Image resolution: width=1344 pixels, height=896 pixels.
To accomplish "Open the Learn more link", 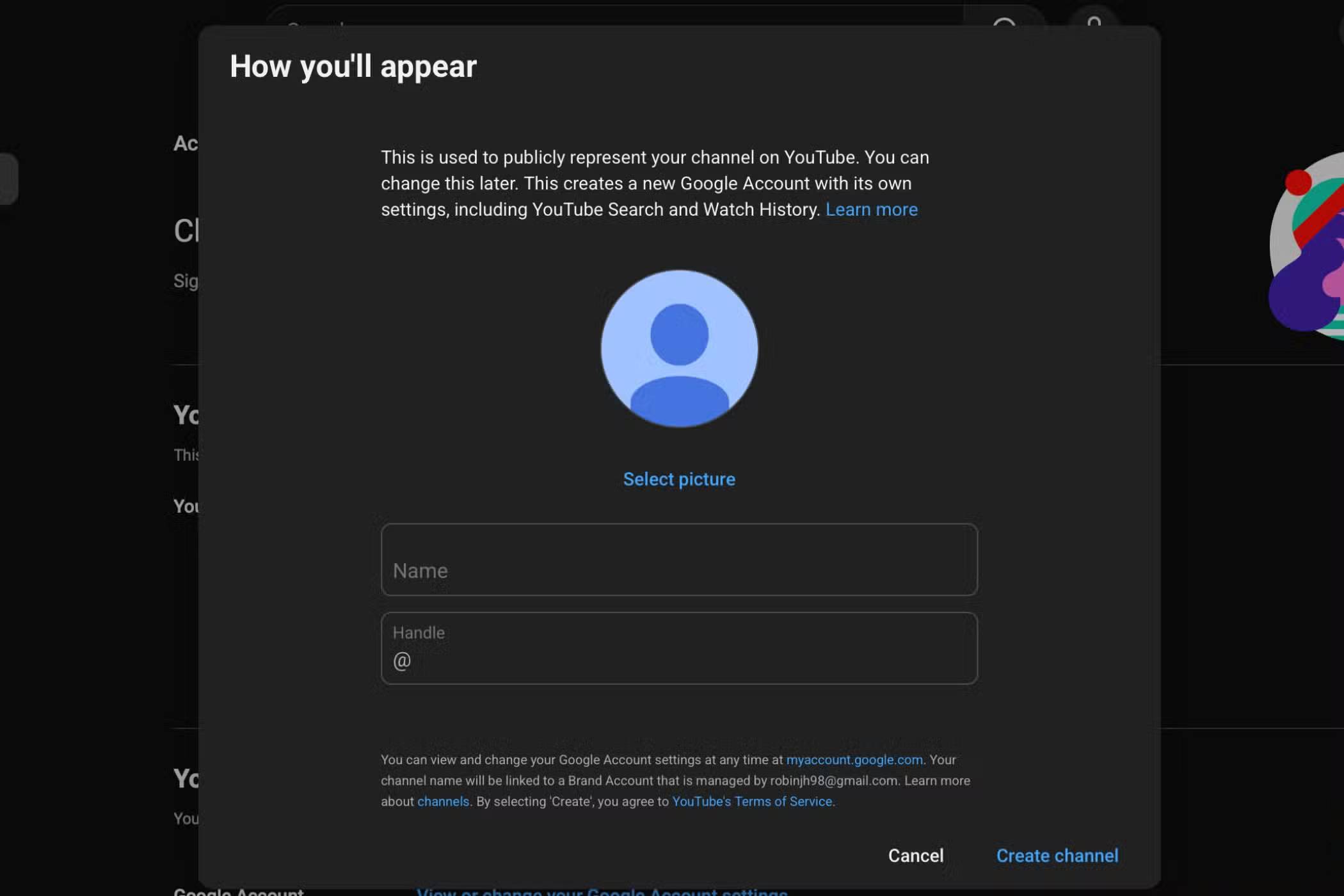I will click(872, 209).
